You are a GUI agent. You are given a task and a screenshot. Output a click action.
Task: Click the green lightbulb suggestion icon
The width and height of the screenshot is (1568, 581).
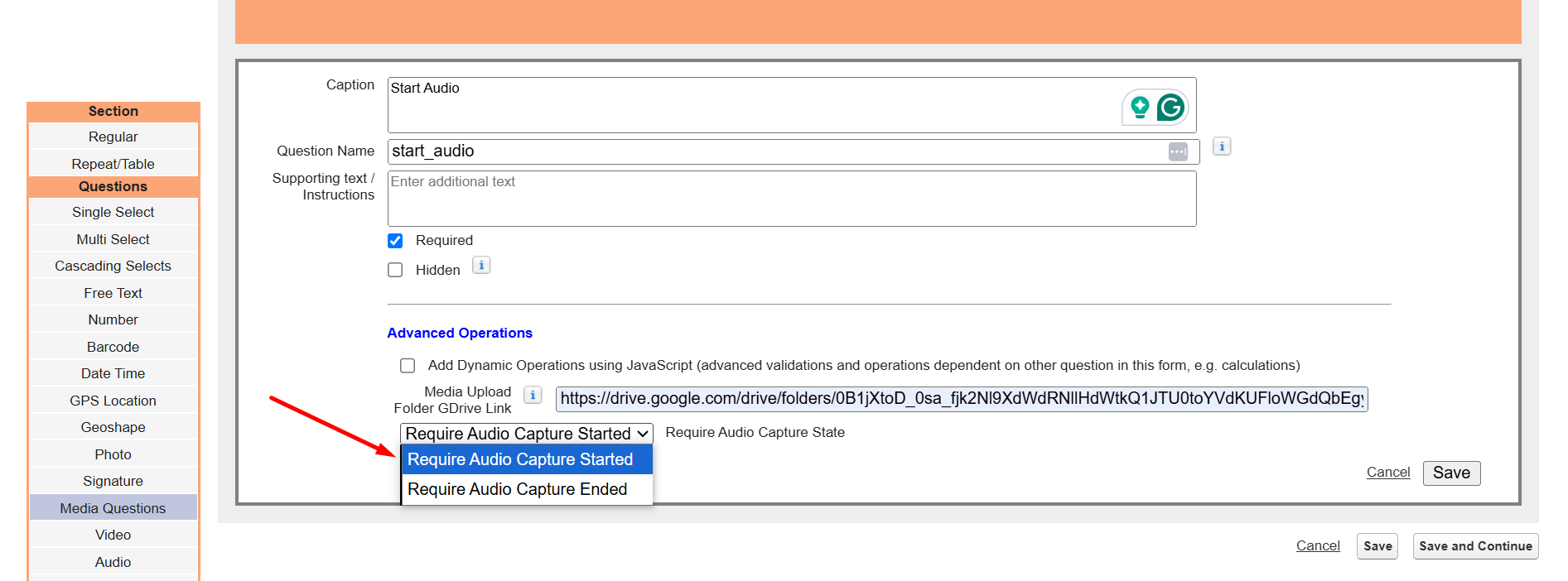click(x=1140, y=107)
